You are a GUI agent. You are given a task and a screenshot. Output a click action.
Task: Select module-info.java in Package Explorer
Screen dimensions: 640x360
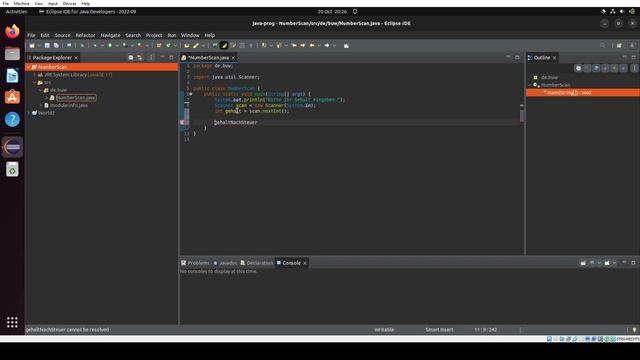[x=69, y=105]
